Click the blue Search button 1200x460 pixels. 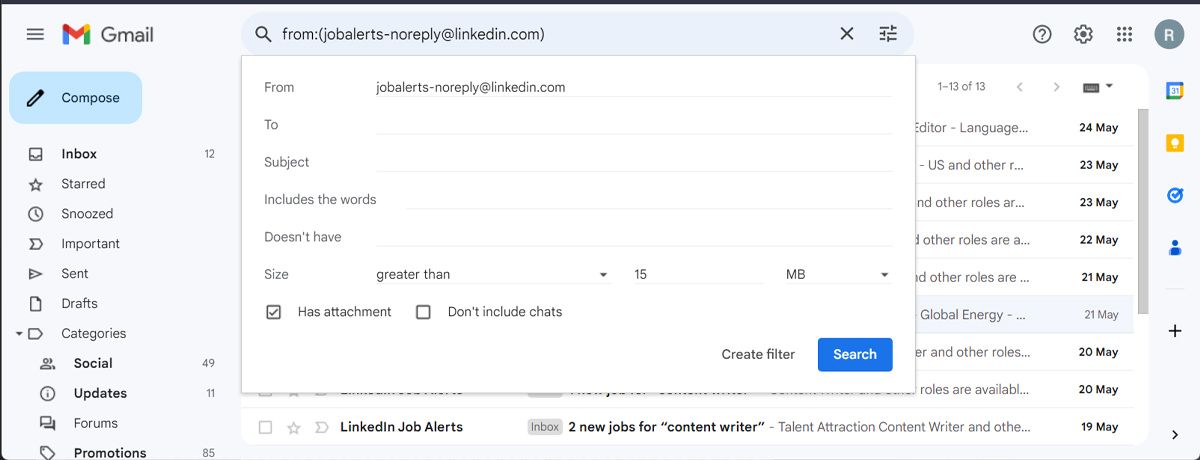[855, 354]
